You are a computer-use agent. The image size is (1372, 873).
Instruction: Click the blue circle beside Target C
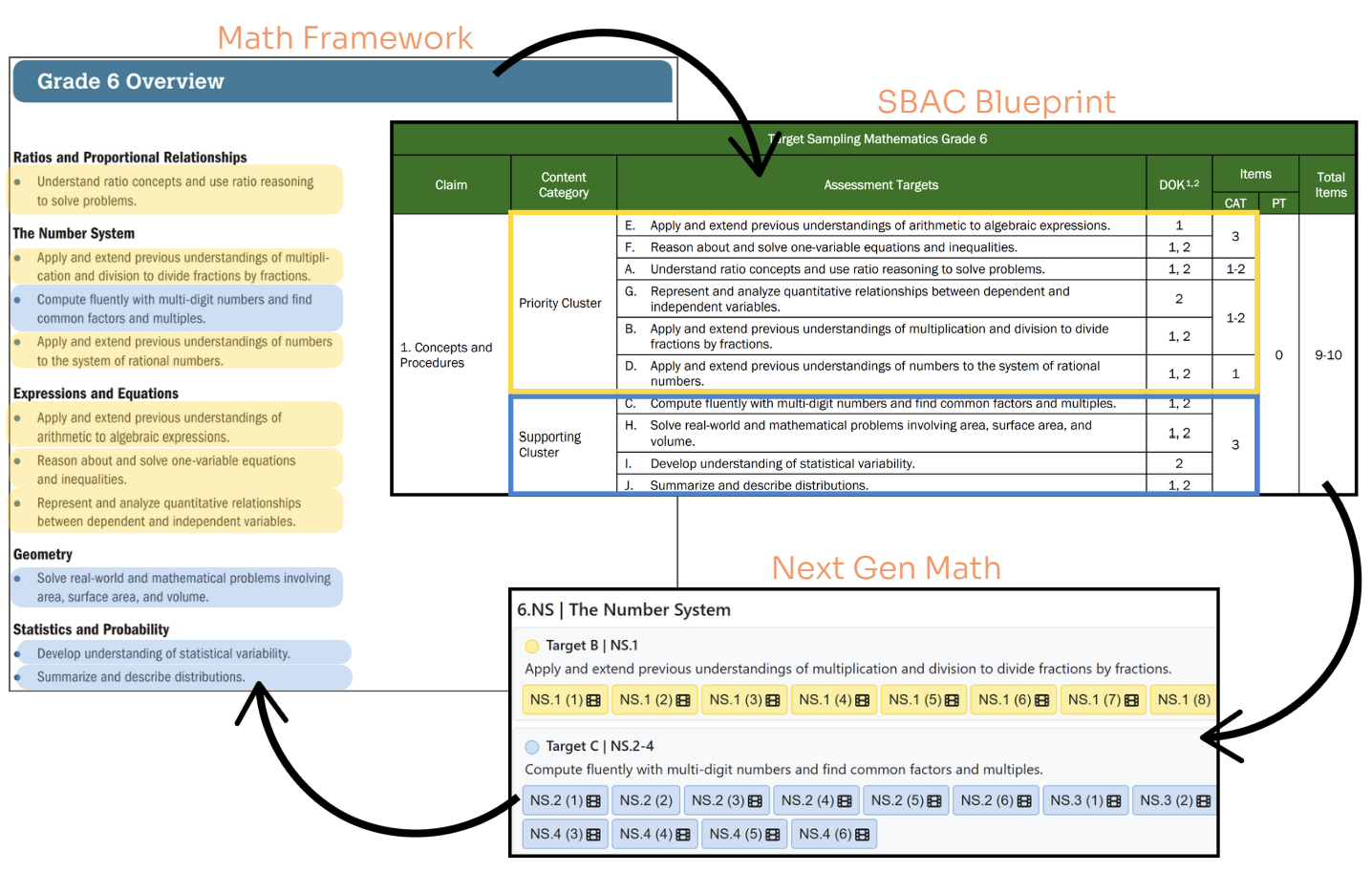(x=532, y=747)
